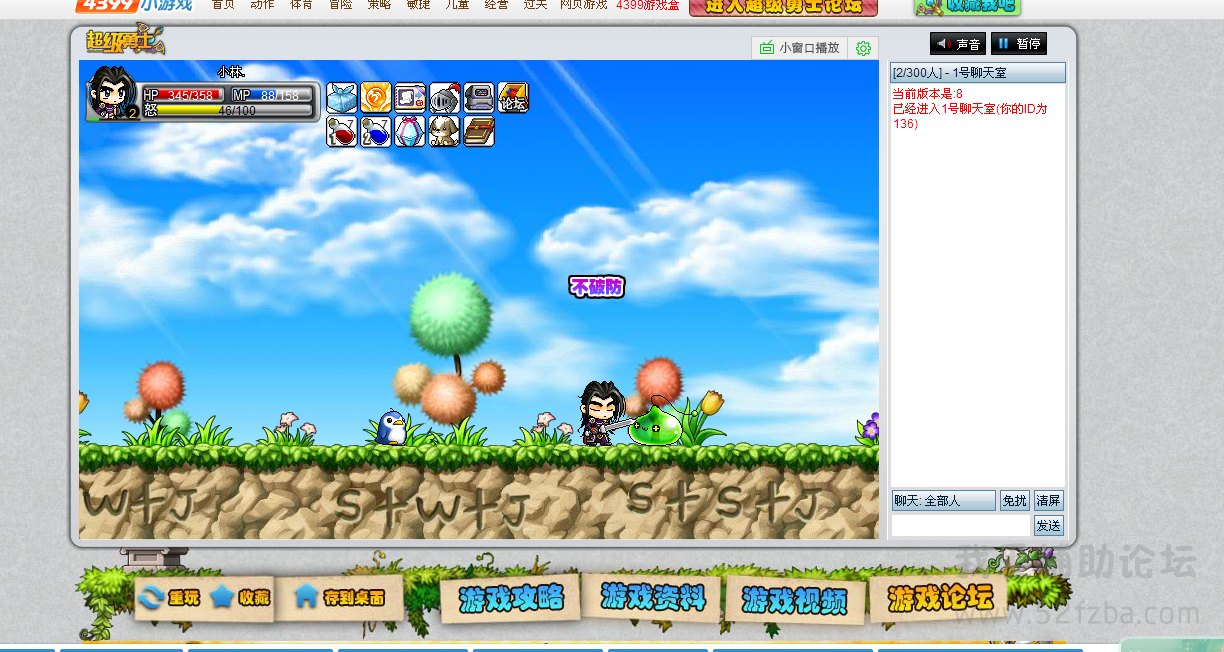
Task: Click the pink ribbon crystal egg icon
Action: [410, 132]
